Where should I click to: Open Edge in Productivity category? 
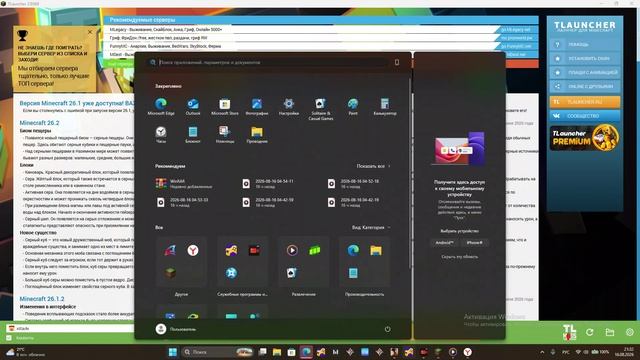353,250
